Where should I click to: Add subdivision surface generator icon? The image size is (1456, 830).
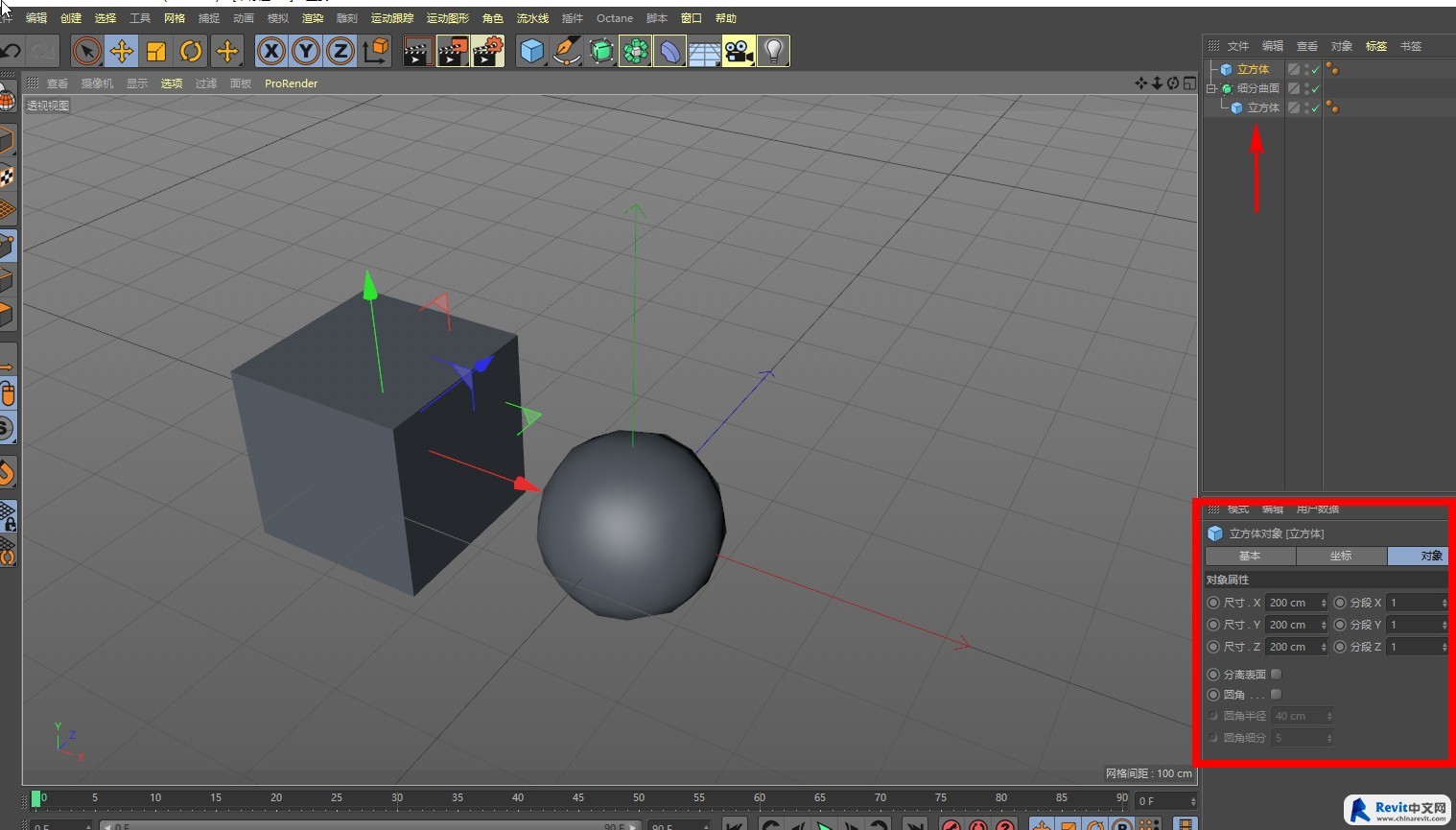click(601, 51)
